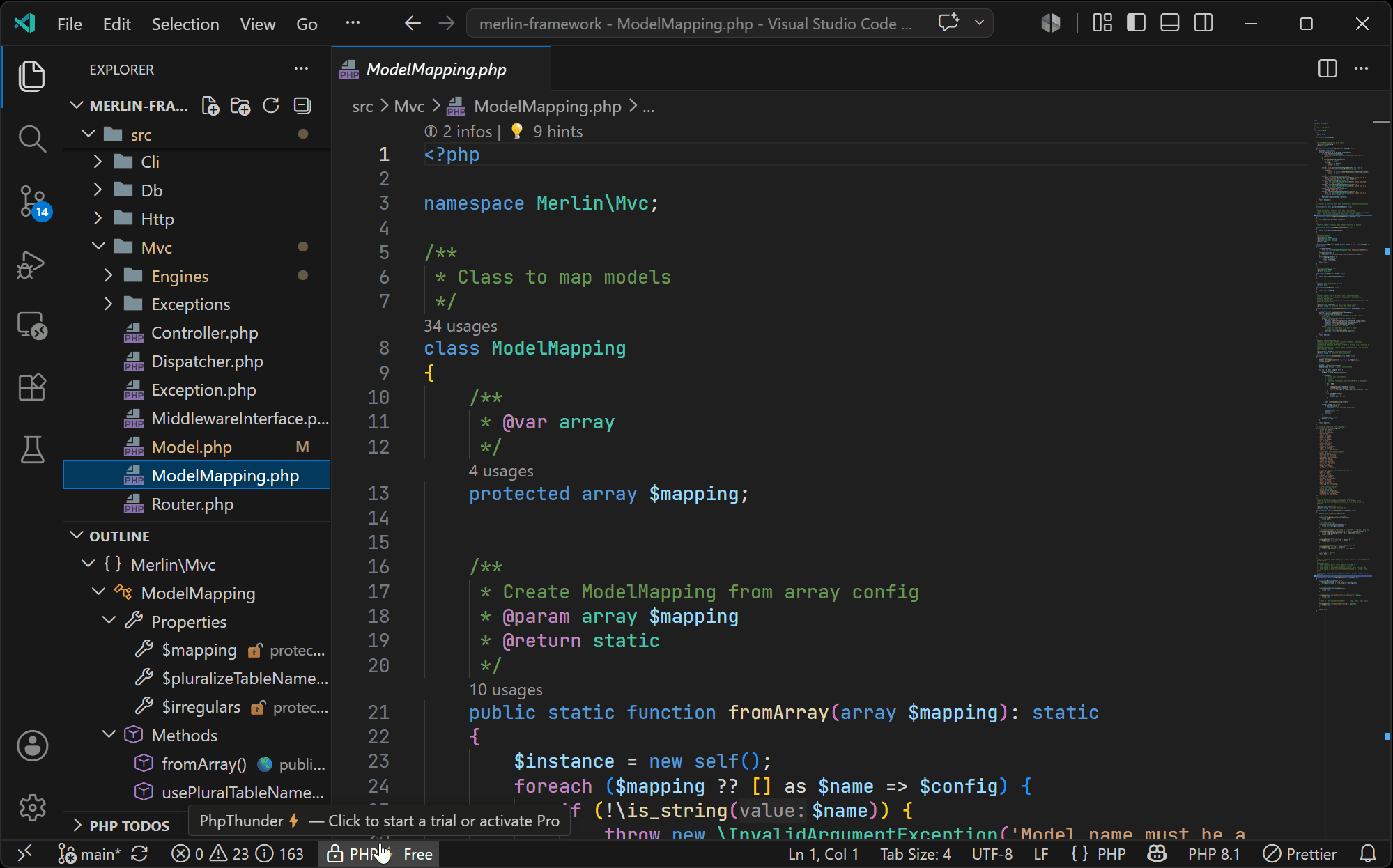Open the Selection menu

(185, 24)
